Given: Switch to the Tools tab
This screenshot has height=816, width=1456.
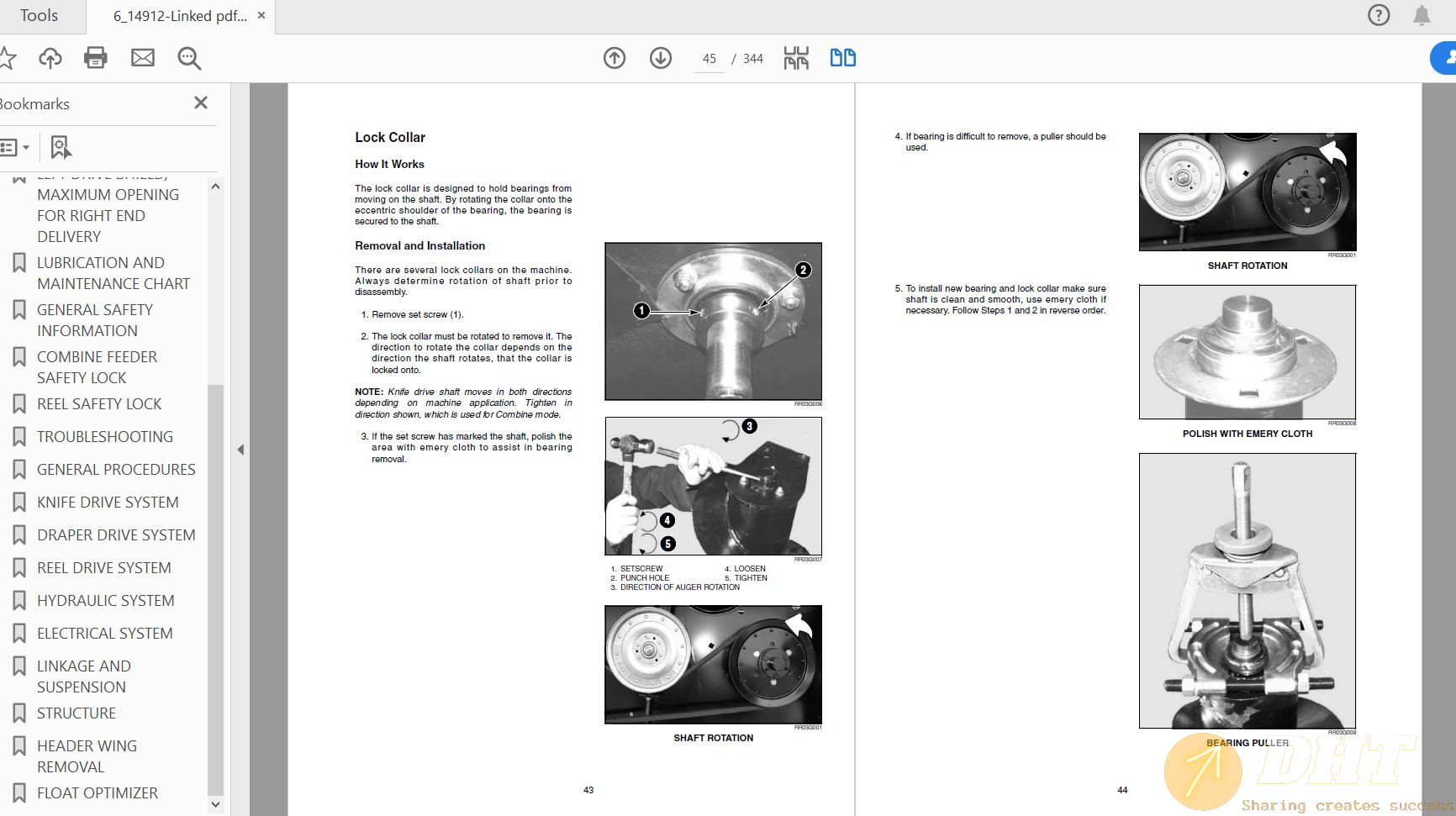Looking at the screenshot, I should 40,16.
